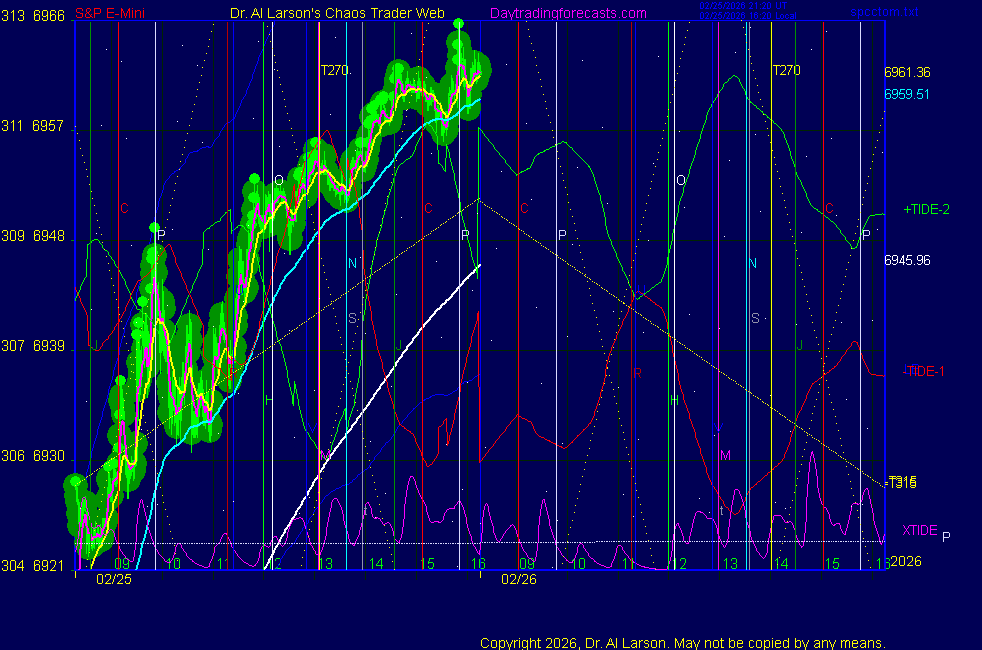
Task: Click the T315 label at right edge
Action: pyautogui.click(x=903, y=482)
